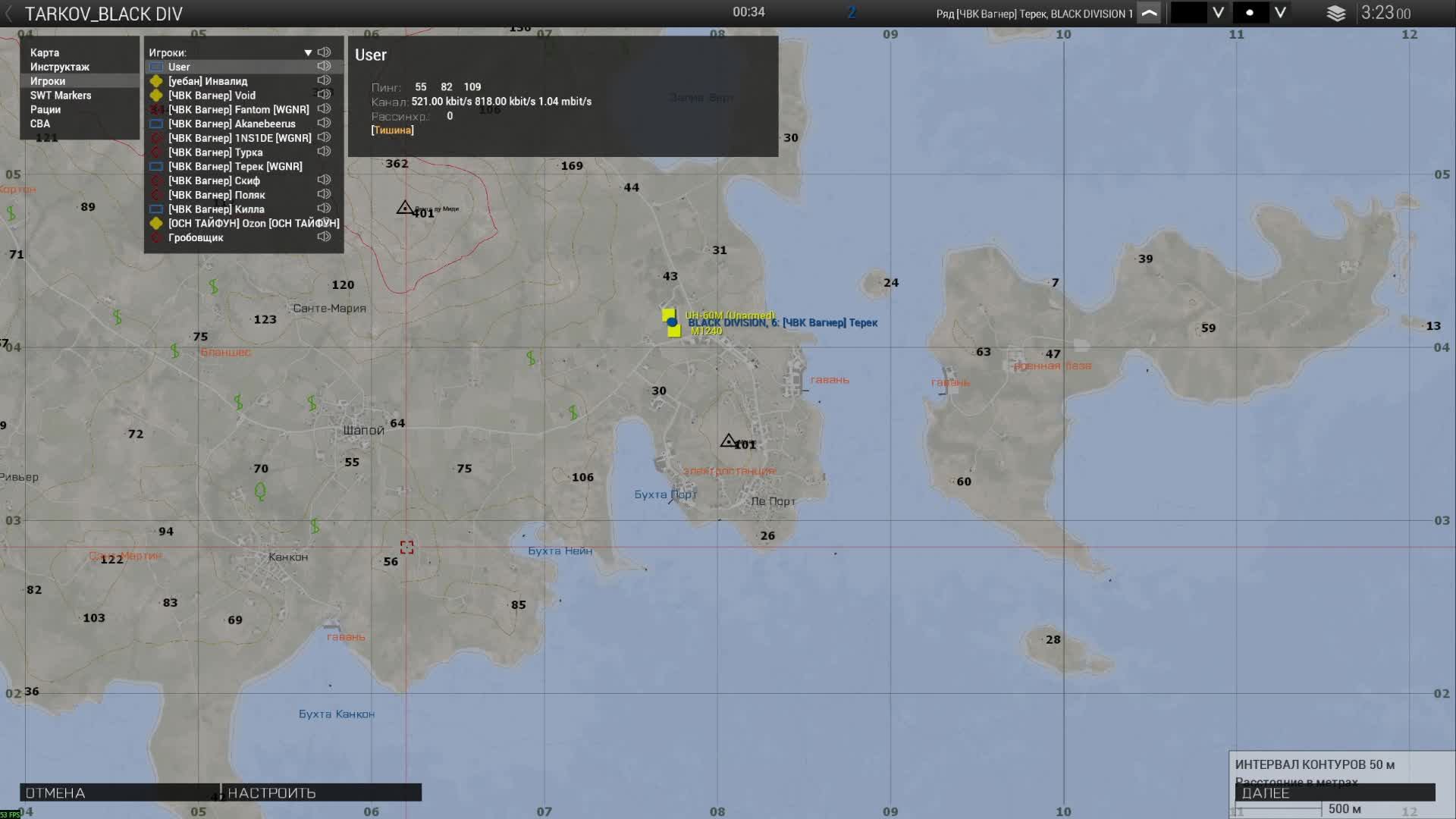Mute 1NS1DE [WGNR] speaker icon

click(325, 137)
